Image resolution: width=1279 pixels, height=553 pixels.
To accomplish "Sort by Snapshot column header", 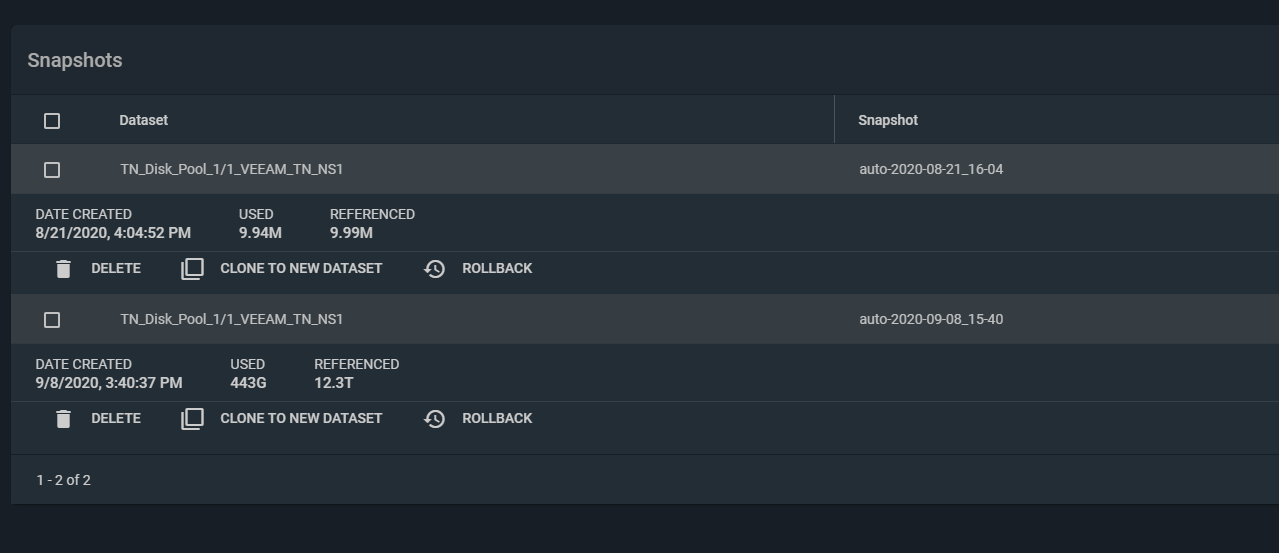I will [x=888, y=120].
